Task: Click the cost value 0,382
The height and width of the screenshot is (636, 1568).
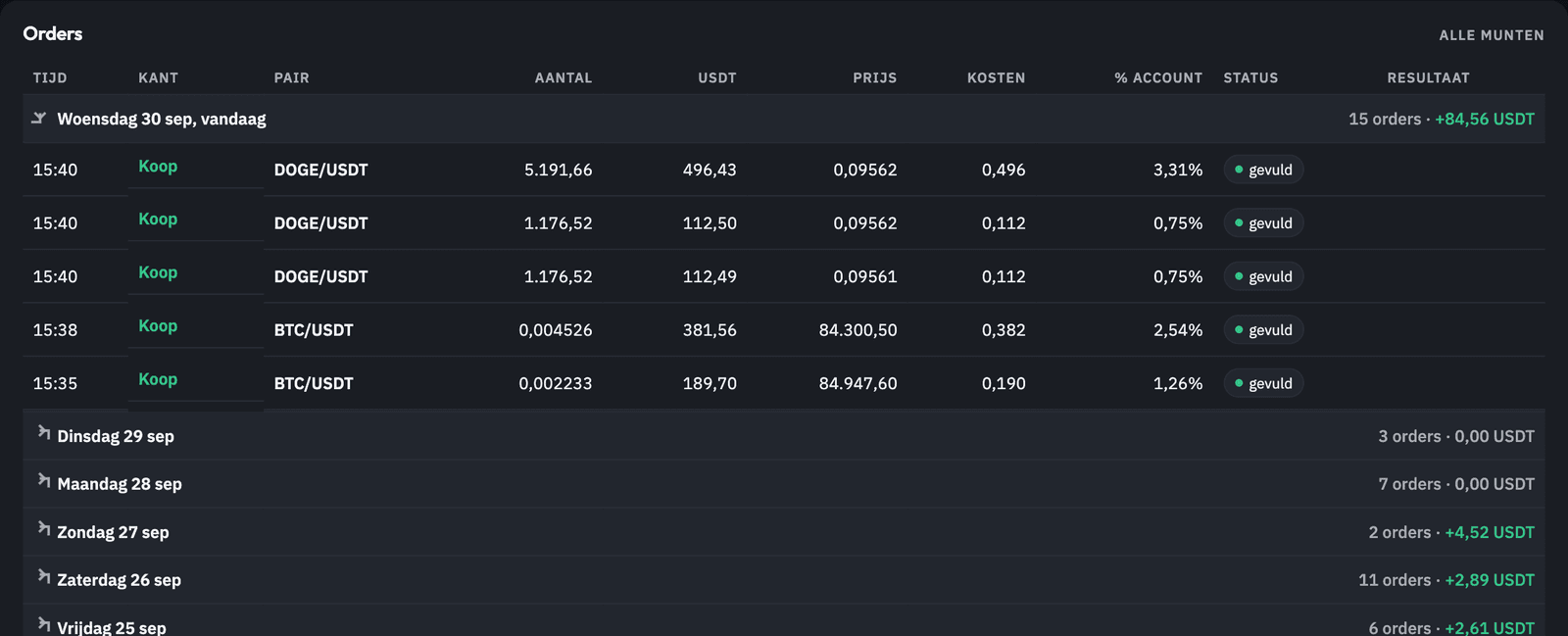Action: point(1004,330)
